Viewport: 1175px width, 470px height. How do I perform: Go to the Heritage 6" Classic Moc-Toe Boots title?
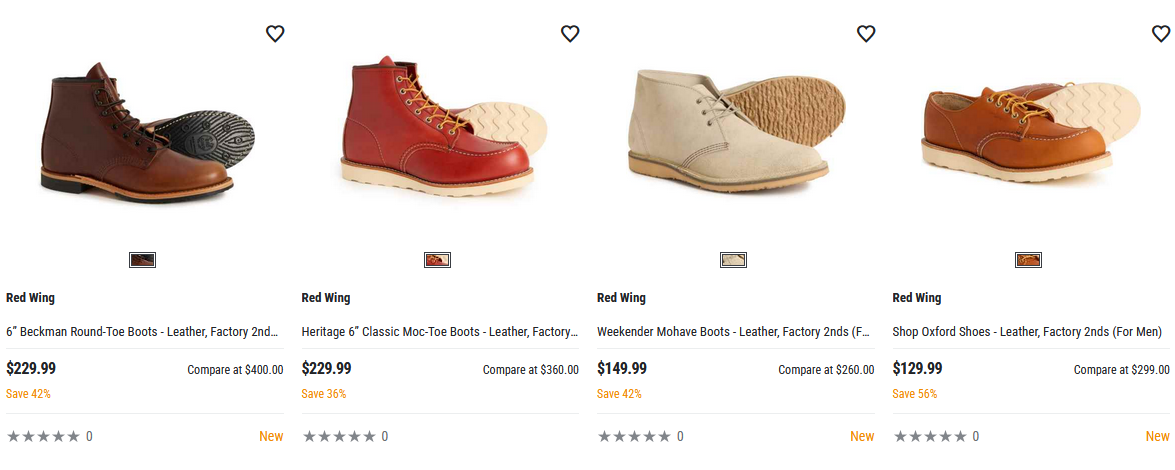439,332
